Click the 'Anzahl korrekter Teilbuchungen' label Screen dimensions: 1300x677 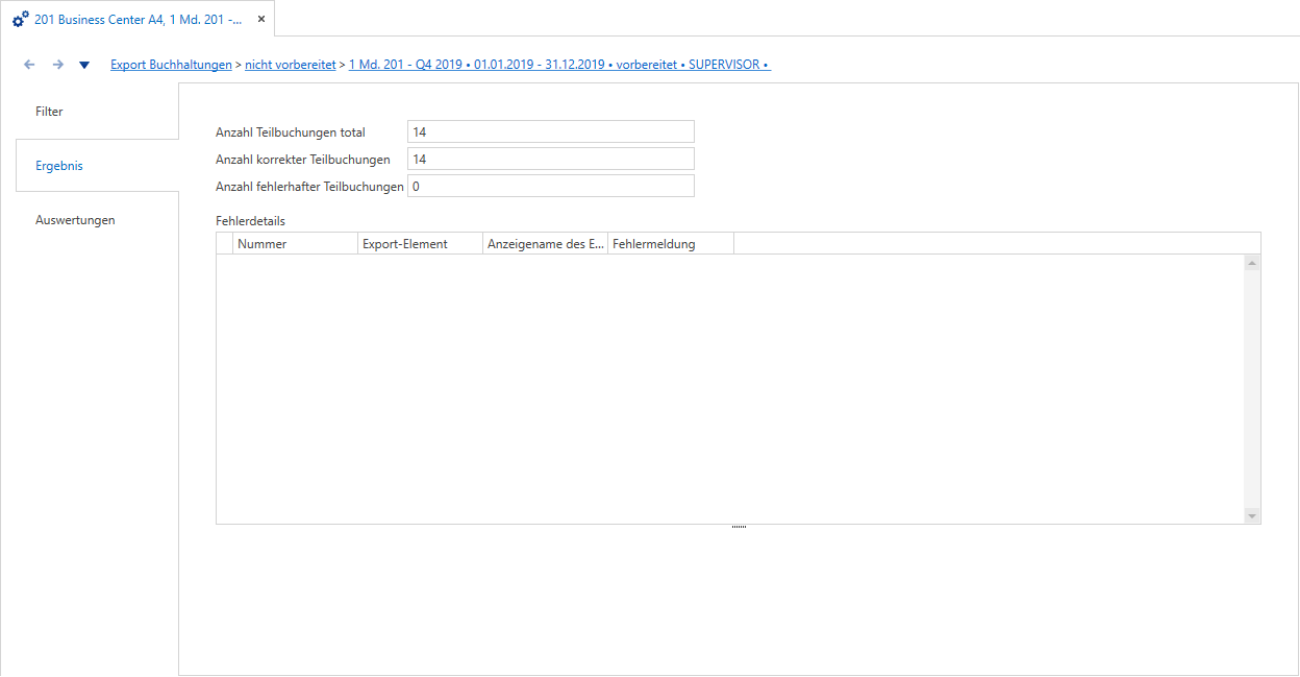pos(303,159)
